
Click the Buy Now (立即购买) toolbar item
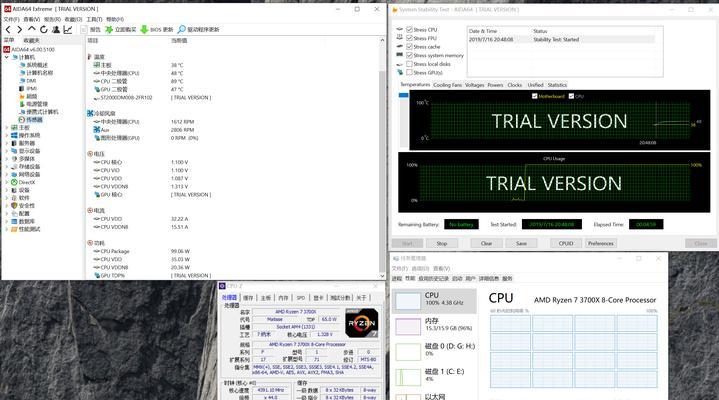point(121,29)
